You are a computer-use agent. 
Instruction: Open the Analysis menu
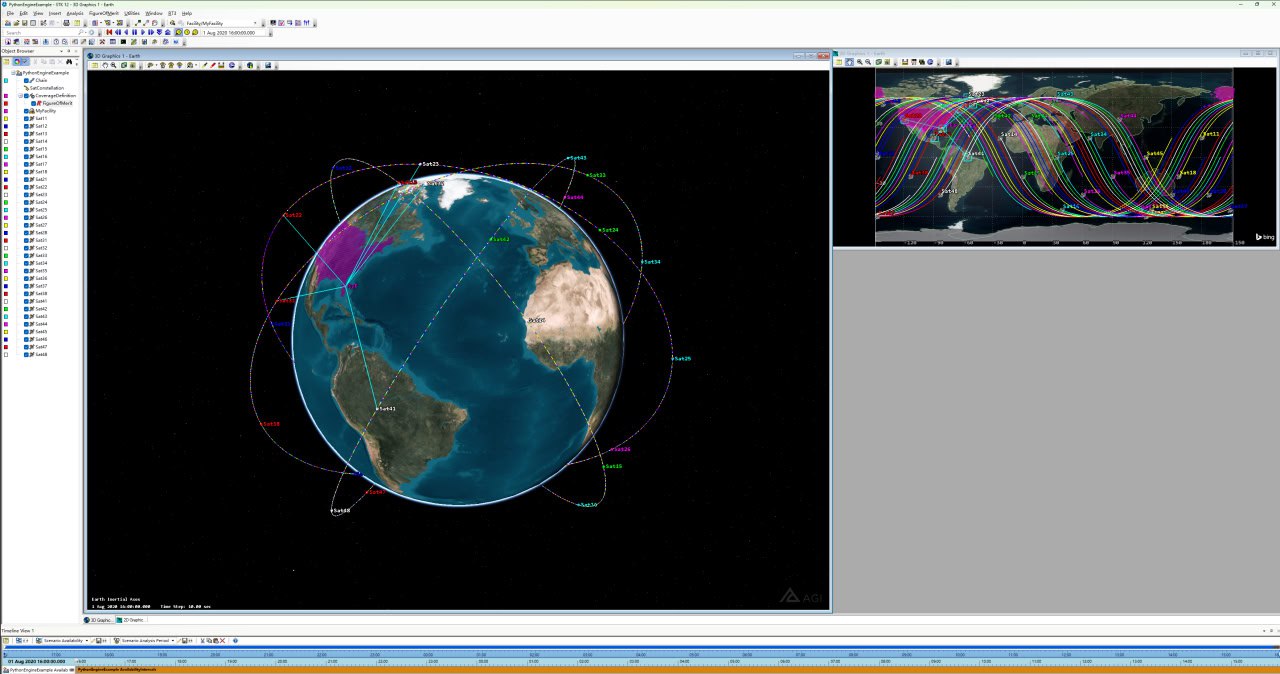tap(75, 13)
